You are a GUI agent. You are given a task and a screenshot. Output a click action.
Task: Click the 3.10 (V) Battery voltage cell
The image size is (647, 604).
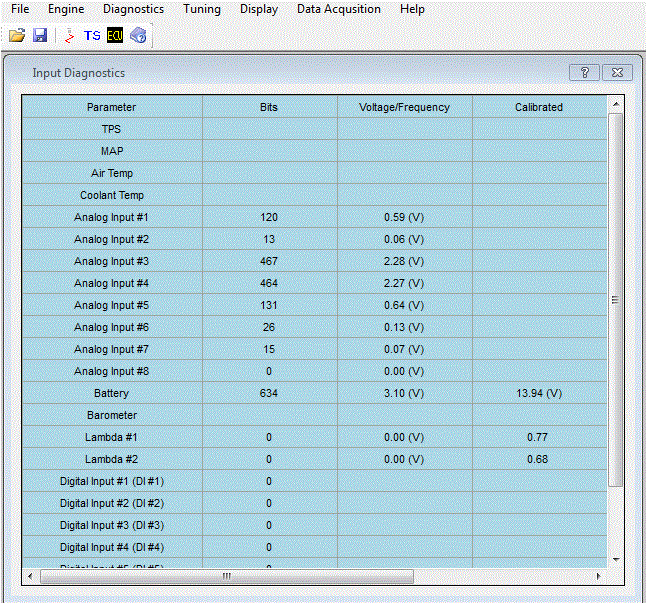point(404,393)
